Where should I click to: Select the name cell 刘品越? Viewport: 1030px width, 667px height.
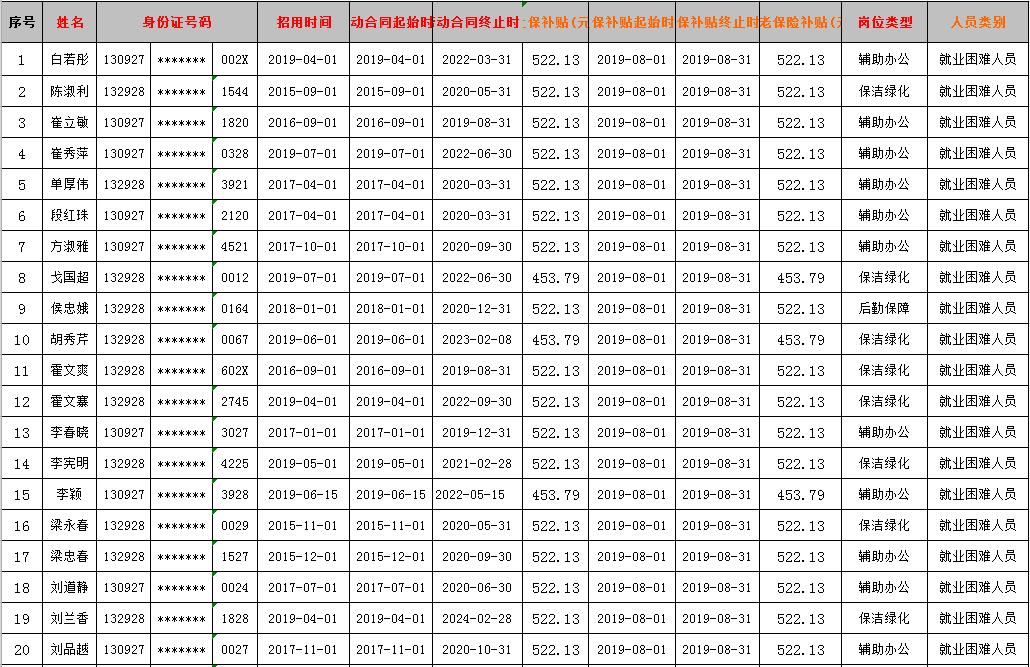pyautogui.click(x=70, y=650)
